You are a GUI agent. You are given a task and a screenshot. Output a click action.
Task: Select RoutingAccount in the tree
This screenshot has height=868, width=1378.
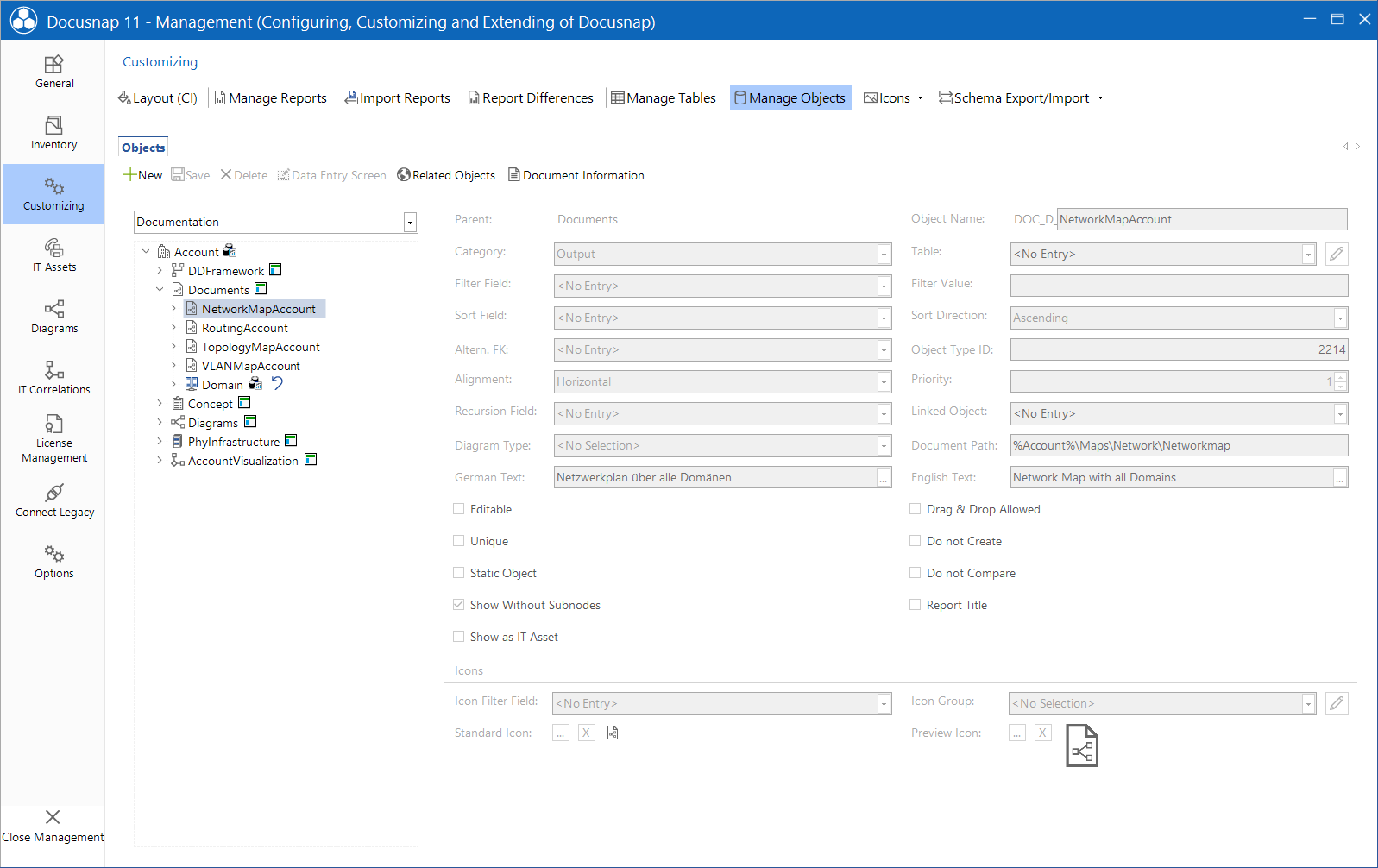[x=245, y=328]
